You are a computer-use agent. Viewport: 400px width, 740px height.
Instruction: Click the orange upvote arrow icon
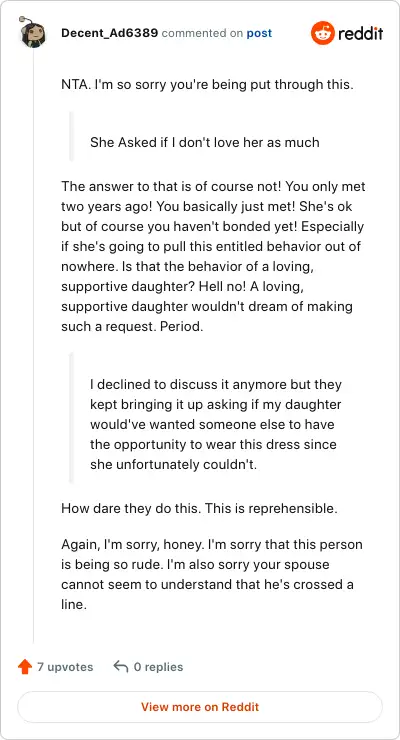25,667
